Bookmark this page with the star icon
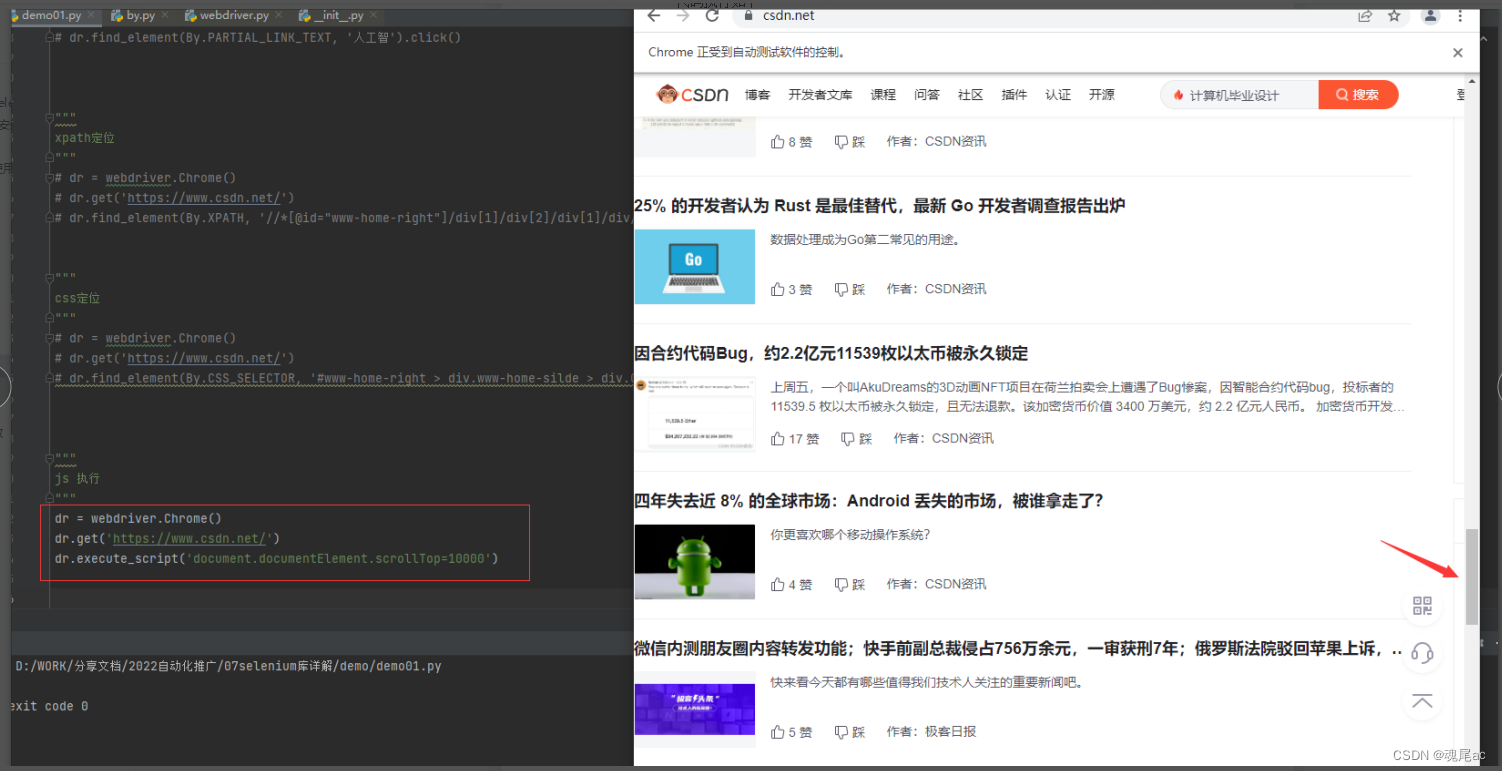This screenshot has width=1502, height=771. click(x=1394, y=15)
